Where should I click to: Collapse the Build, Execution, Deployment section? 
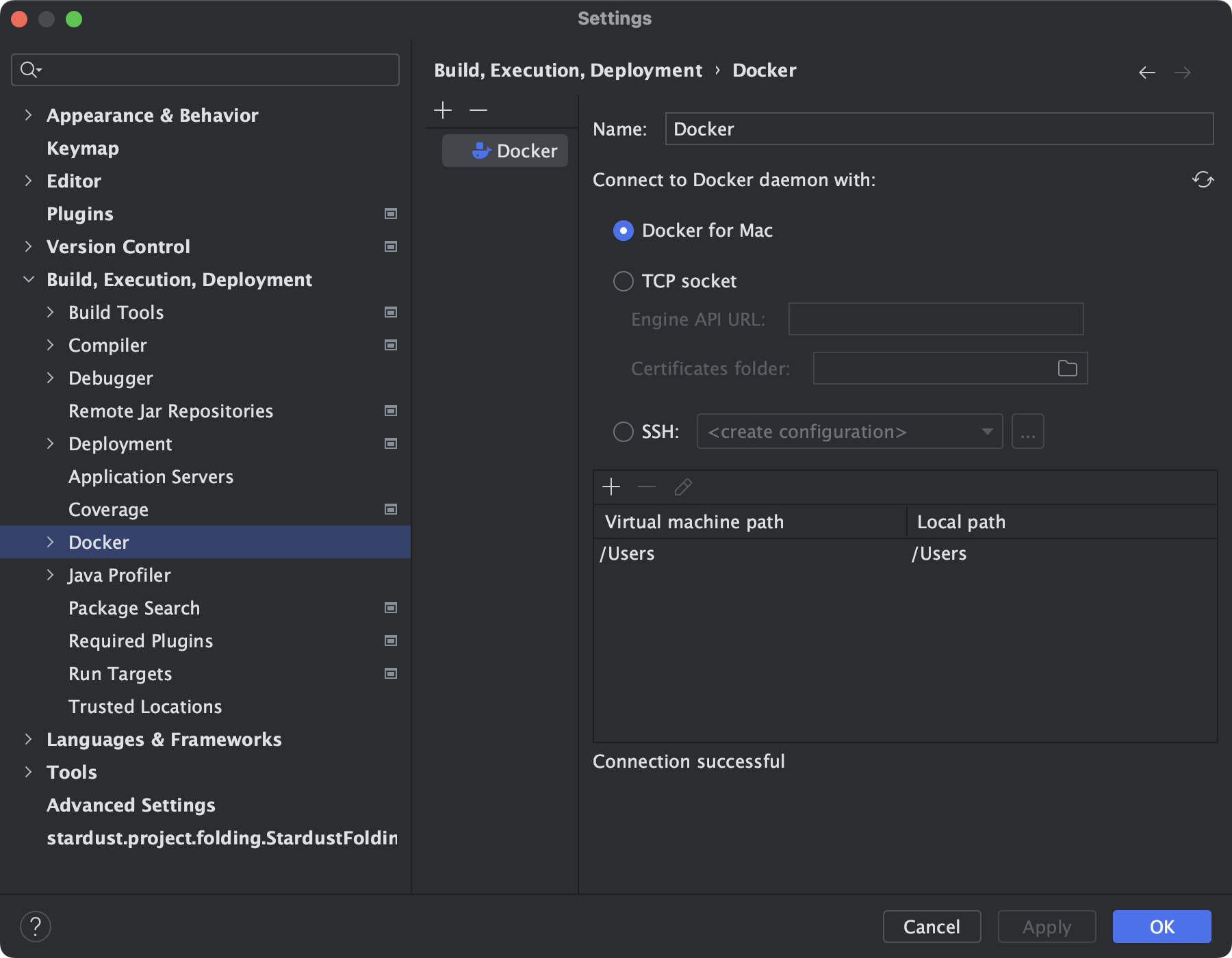click(x=28, y=279)
